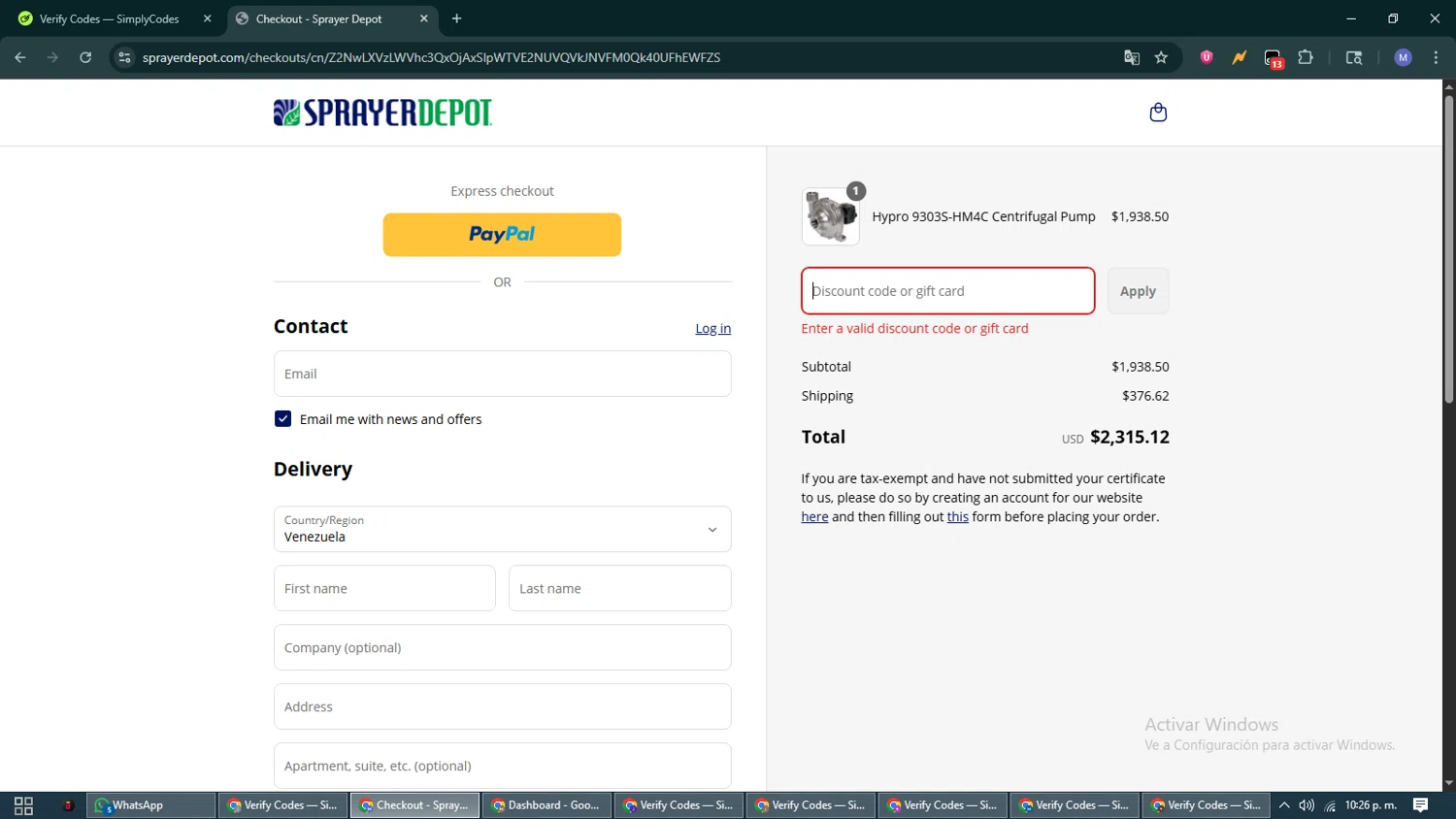Click the orange lightning extension icon
Viewport: 1456px width, 819px height.
coord(1240,57)
